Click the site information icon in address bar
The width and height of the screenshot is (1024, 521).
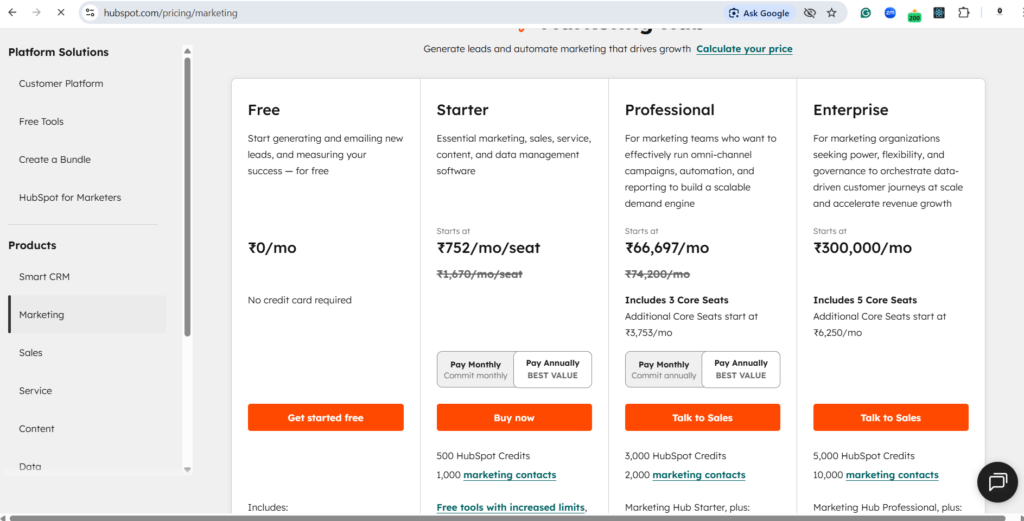click(90, 13)
